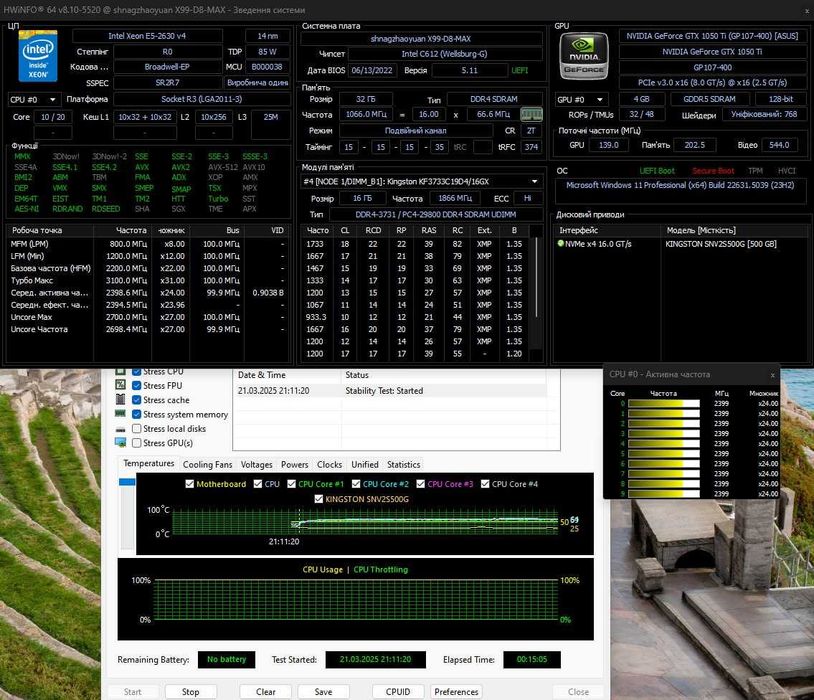Enable Stress local disks checkbox
814x700 pixels.
pos(137,428)
